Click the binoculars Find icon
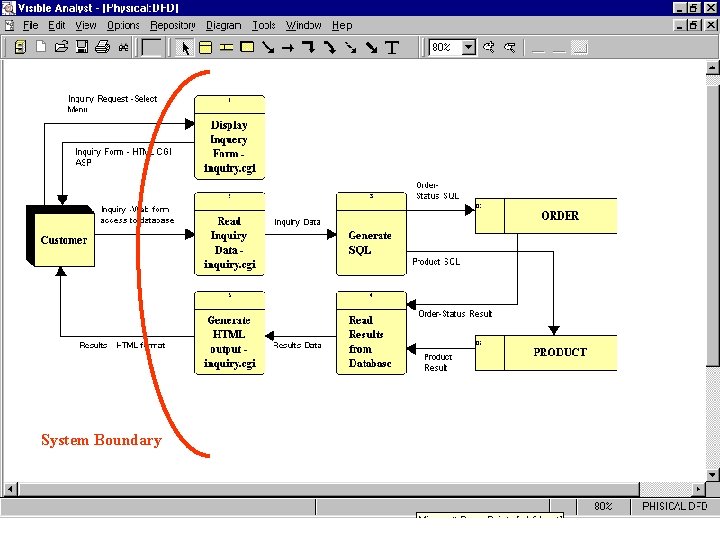 coord(123,47)
